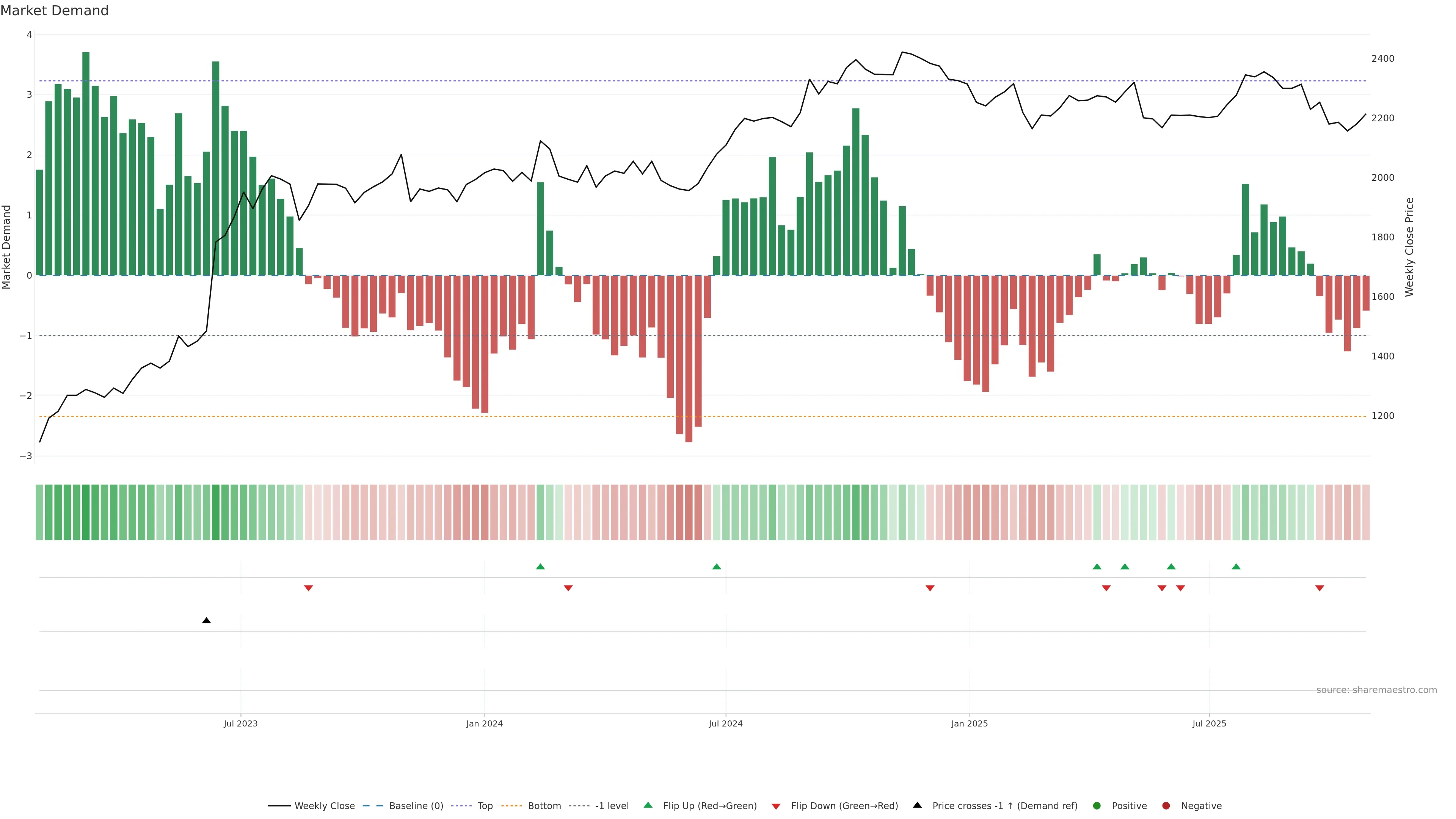Click green Flip Up marker near Jul 2024
This screenshot has height=819, width=1456.
tap(717, 566)
